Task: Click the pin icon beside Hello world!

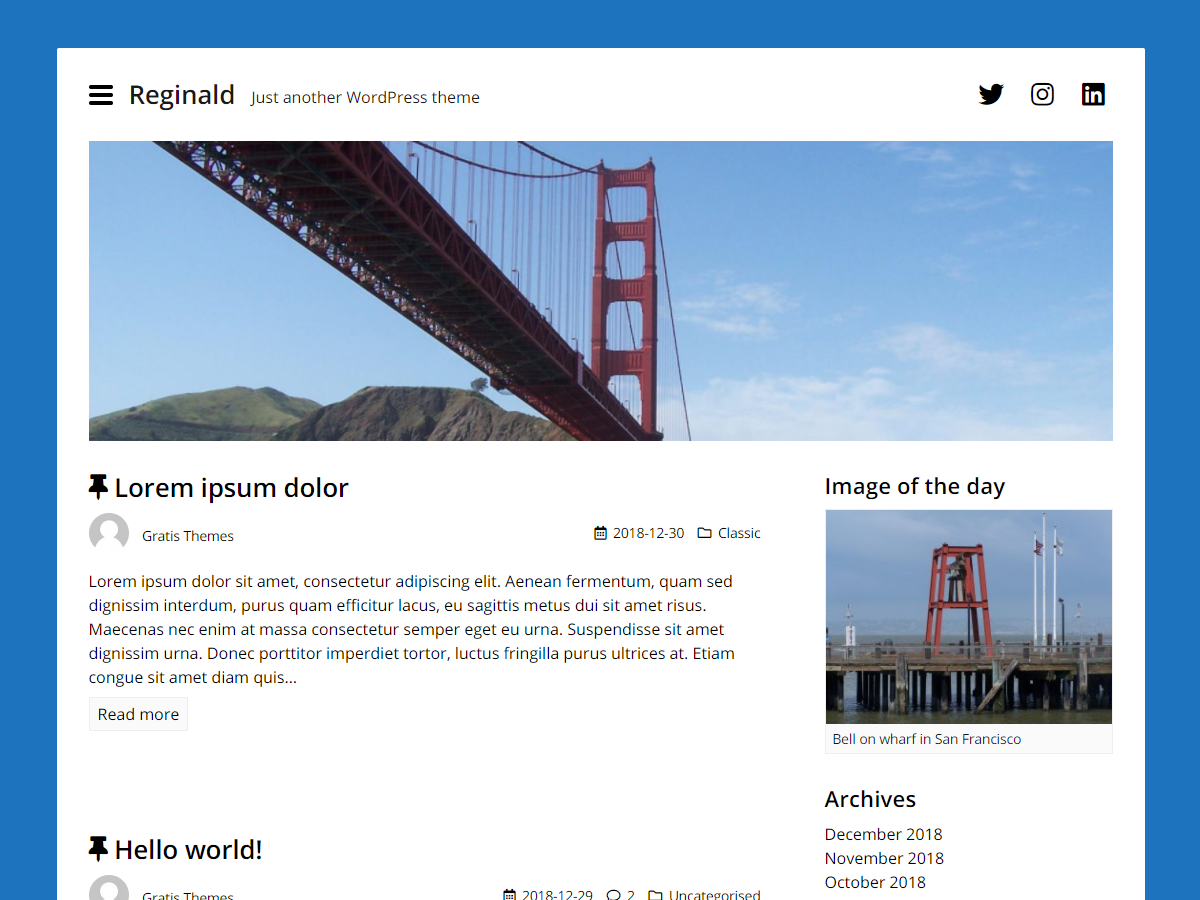Action: click(x=98, y=849)
